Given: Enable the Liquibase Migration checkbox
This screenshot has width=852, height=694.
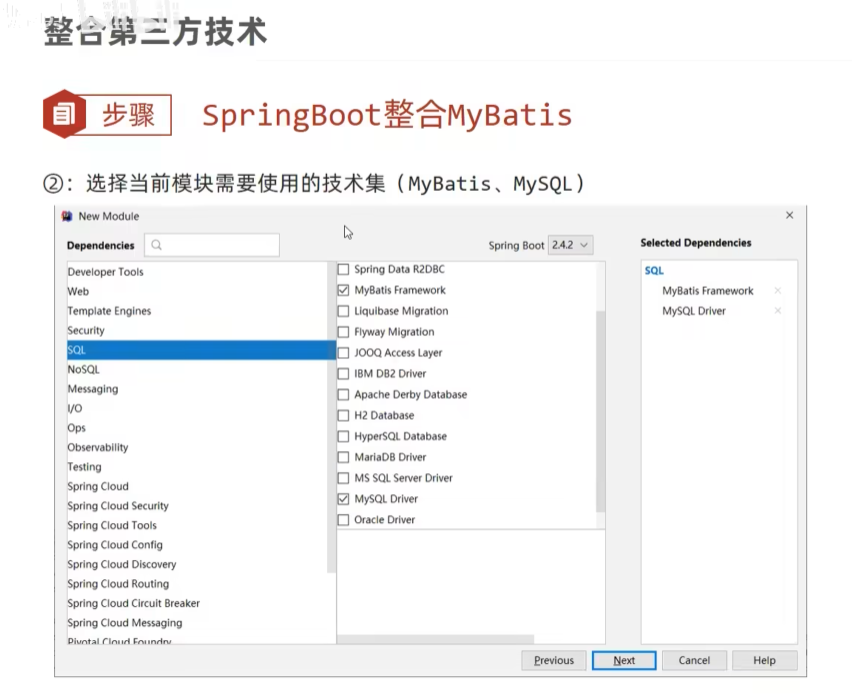Looking at the screenshot, I should [x=343, y=311].
